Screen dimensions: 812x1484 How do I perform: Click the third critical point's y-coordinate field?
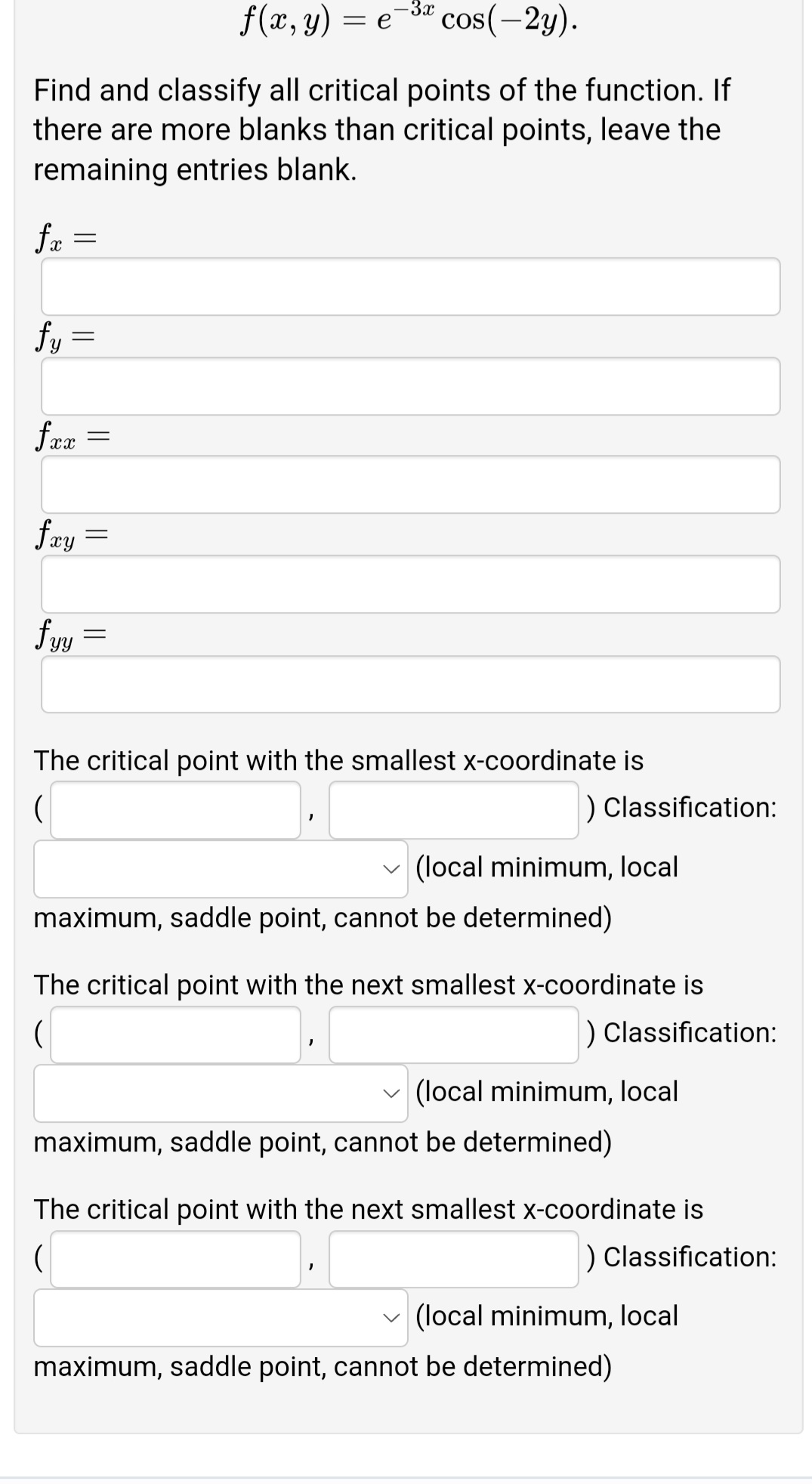pyautogui.click(x=453, y=1259)
